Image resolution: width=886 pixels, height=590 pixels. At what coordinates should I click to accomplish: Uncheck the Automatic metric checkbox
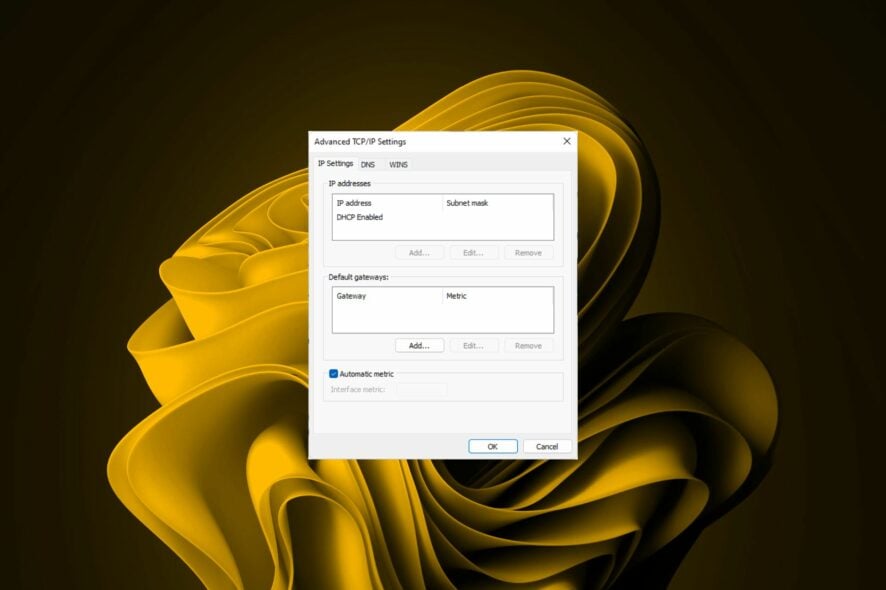334,374
